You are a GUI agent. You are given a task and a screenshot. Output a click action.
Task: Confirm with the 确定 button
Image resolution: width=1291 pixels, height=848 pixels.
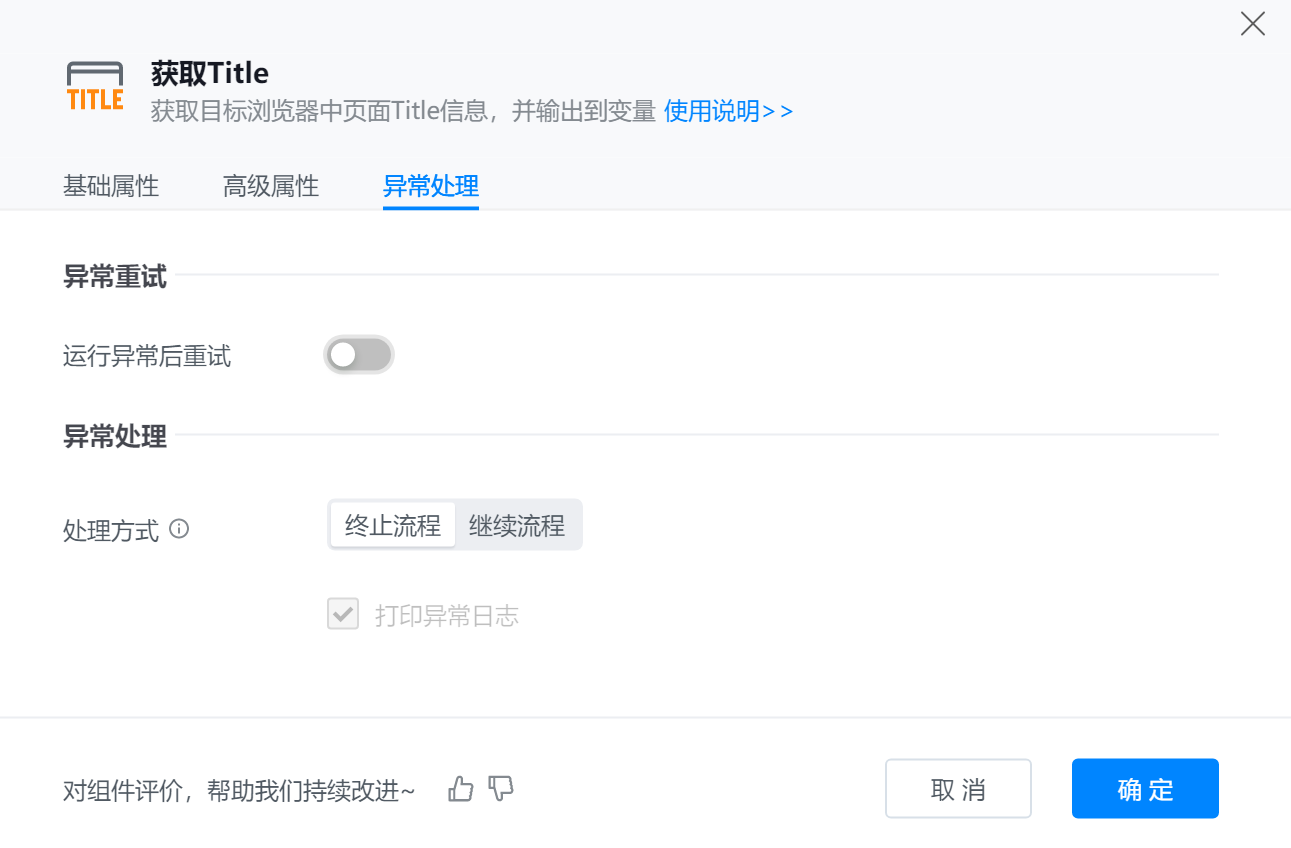click(x=1145, y=789)
